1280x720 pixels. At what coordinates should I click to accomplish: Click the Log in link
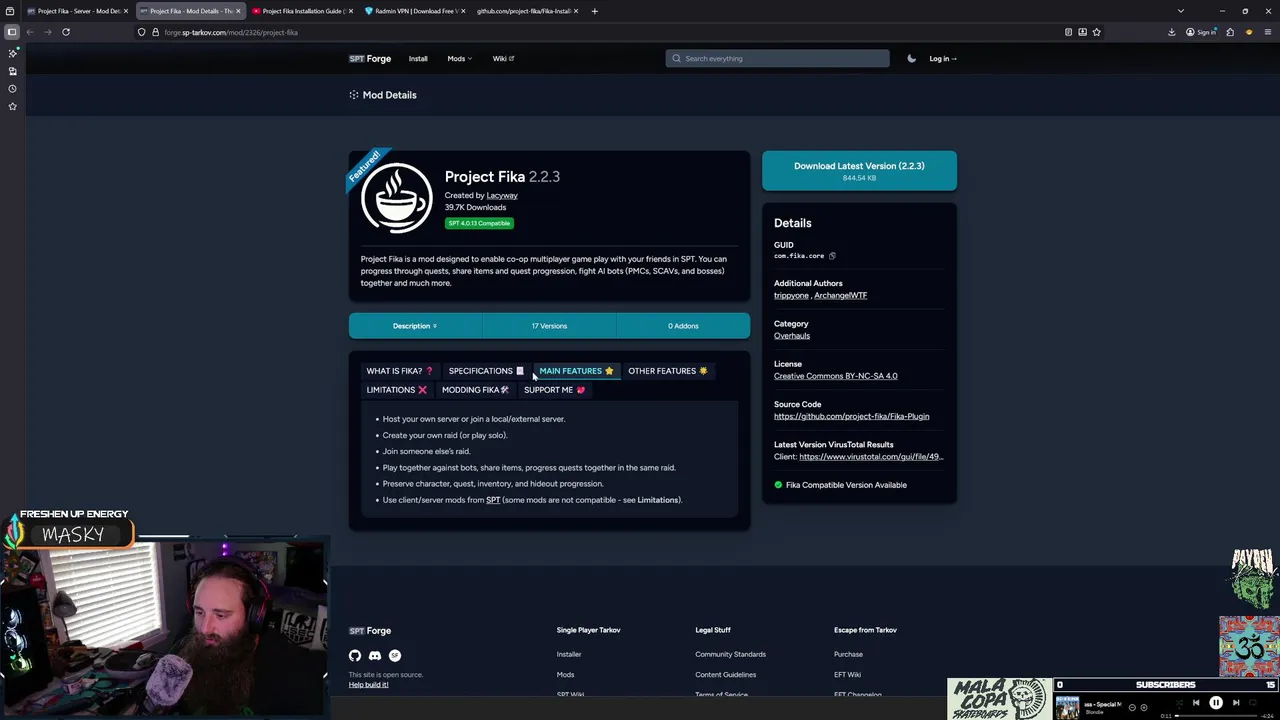(942, 59)
